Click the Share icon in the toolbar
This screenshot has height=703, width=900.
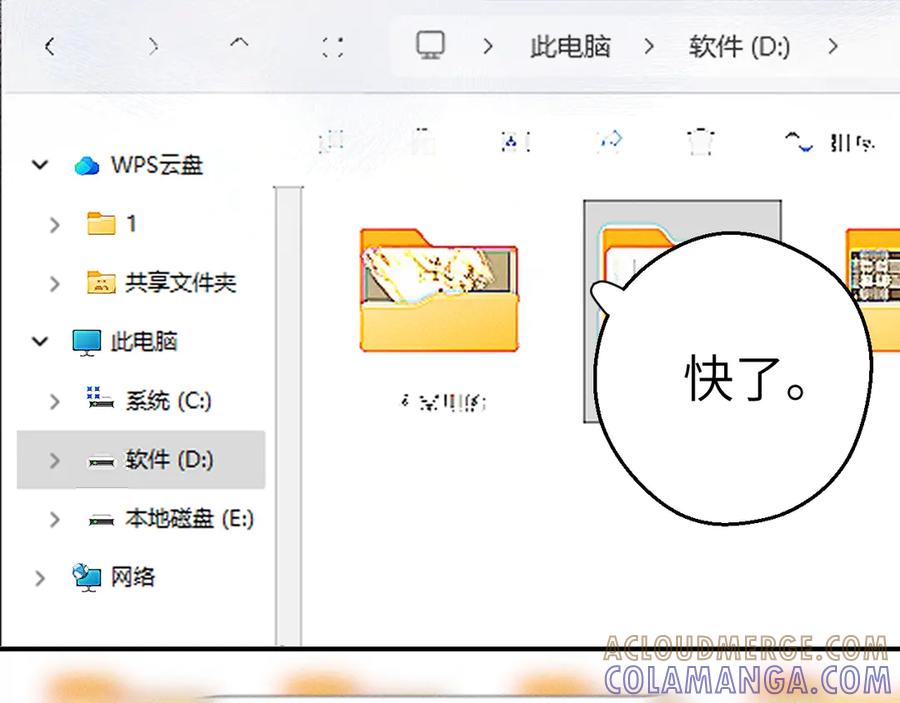pyautogui.click(x=609, y=142)
